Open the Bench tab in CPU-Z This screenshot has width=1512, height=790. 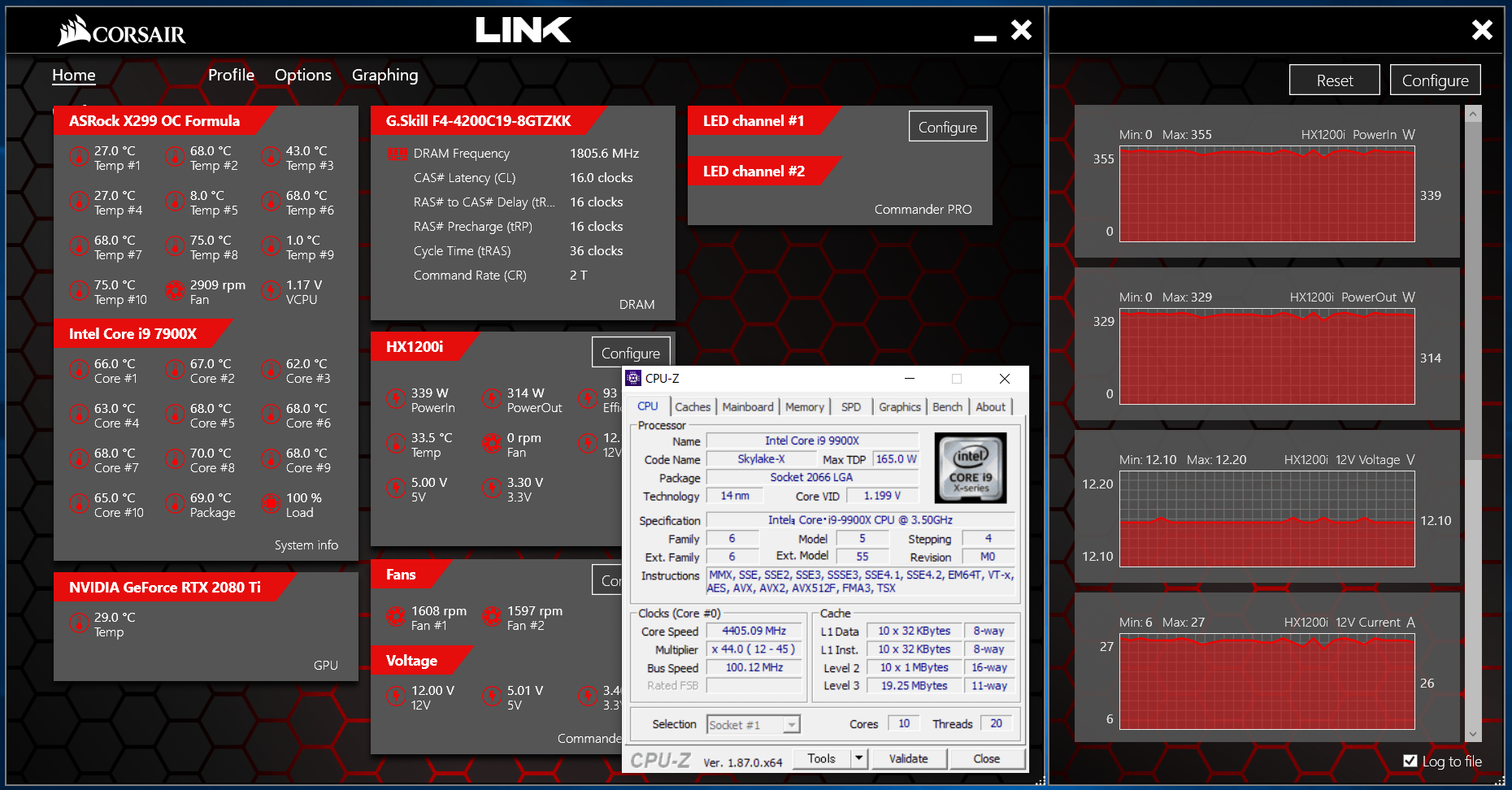coord(947,406)
